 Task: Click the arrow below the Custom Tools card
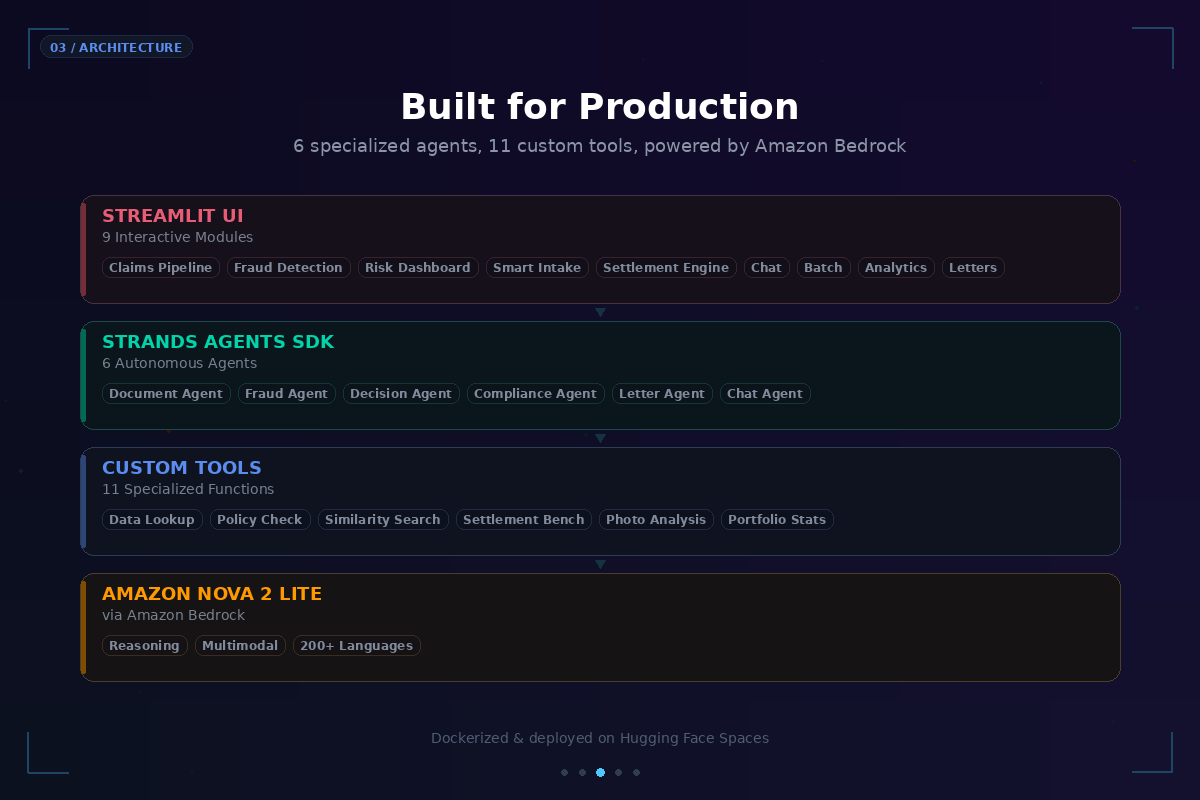[600, 564]
